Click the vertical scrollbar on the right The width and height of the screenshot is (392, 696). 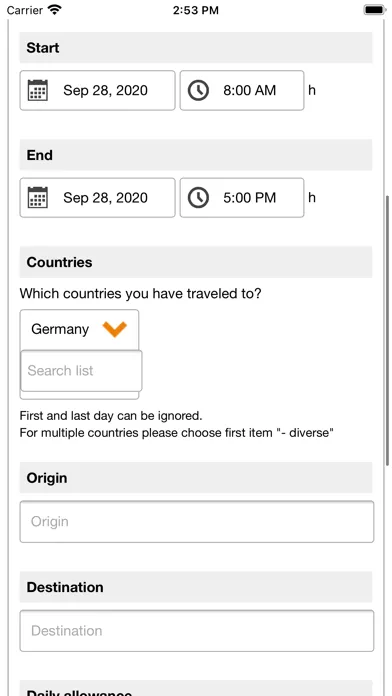[x=387, y=330]
